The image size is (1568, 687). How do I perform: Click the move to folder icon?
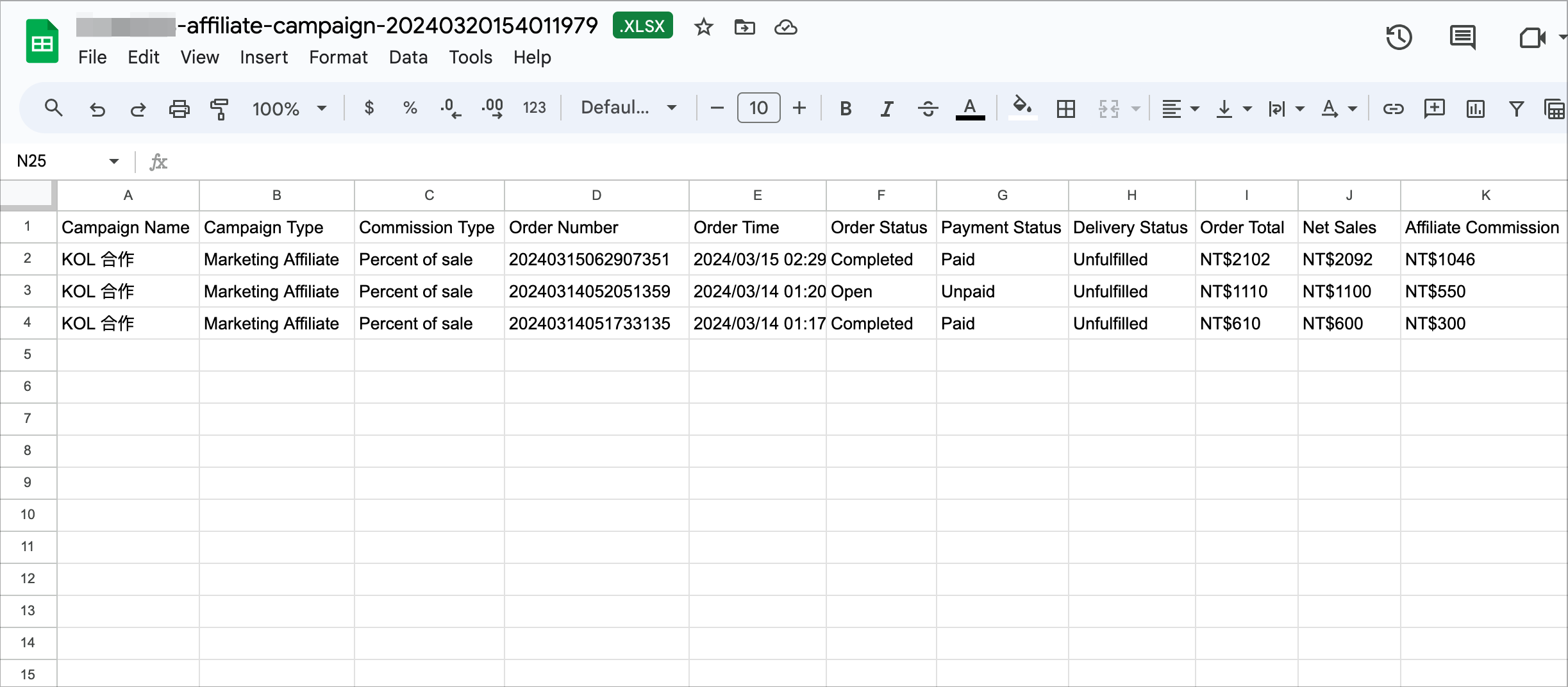pos(744,27)
